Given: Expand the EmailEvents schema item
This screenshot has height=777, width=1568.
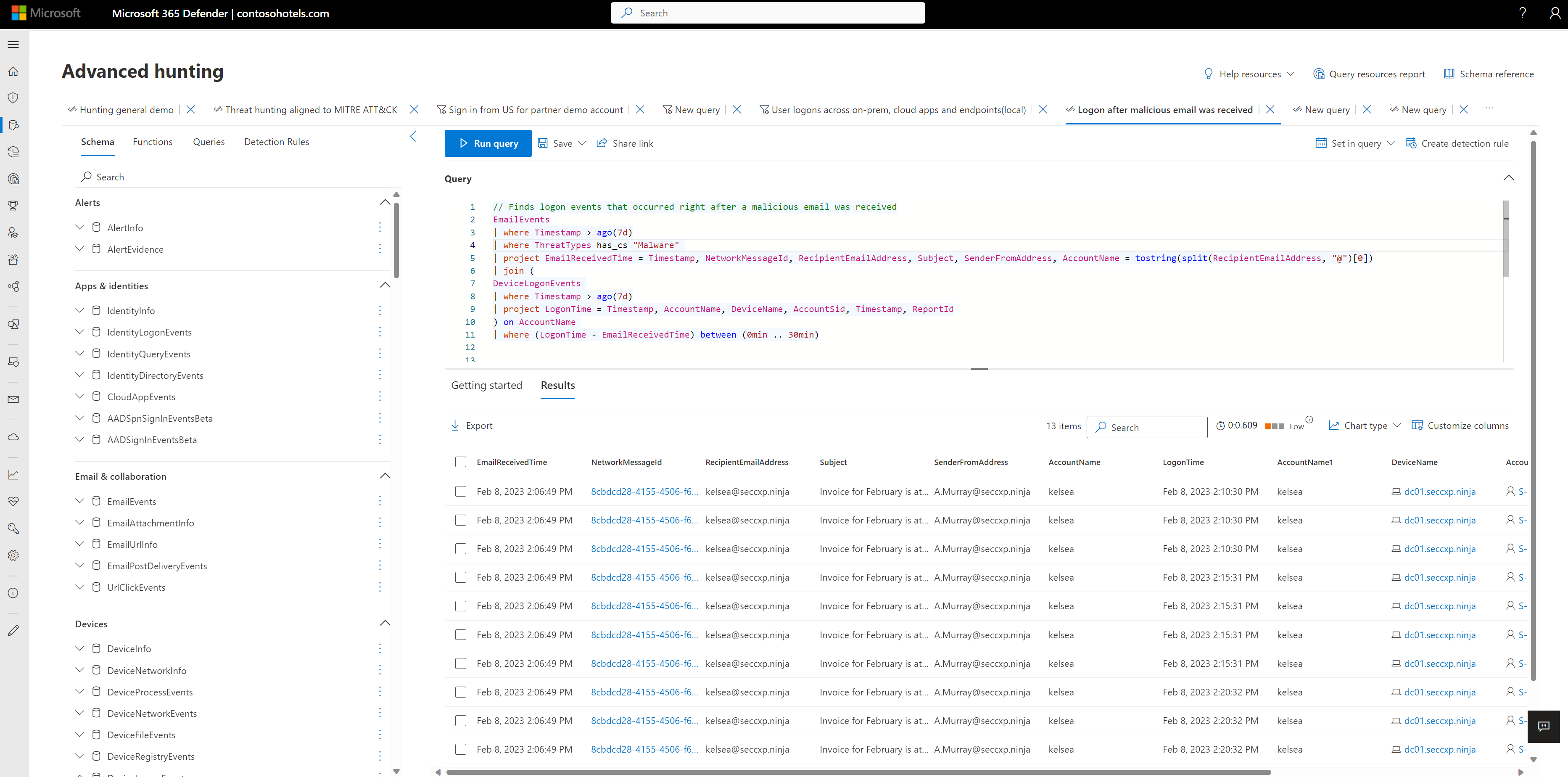Looking at the screenshot, I should tap(79, 500).
